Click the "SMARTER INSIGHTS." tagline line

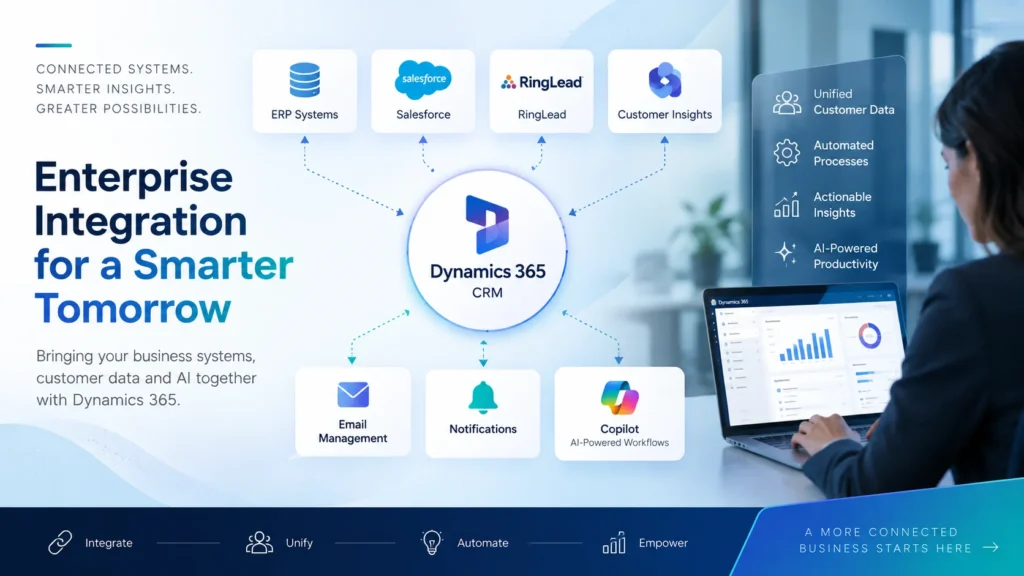coord(105,89)
